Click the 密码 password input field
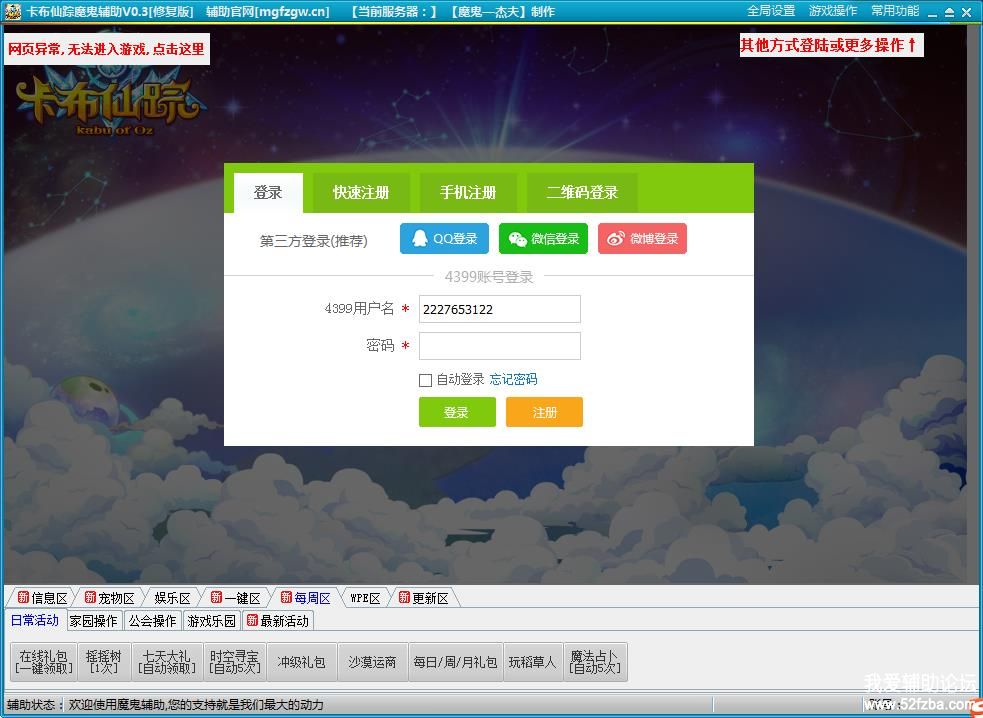This screenshot has width=983, height=718. (499, 346)
